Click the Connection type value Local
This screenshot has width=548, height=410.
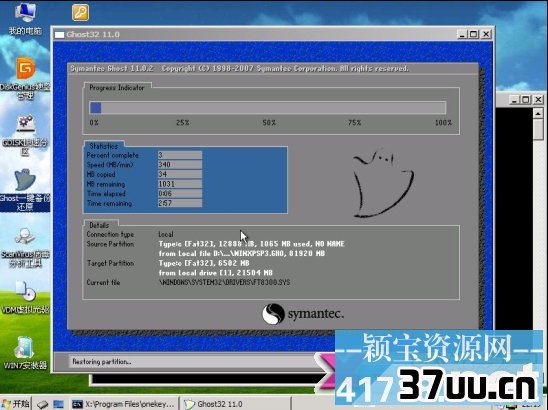(x=166, y=234)
